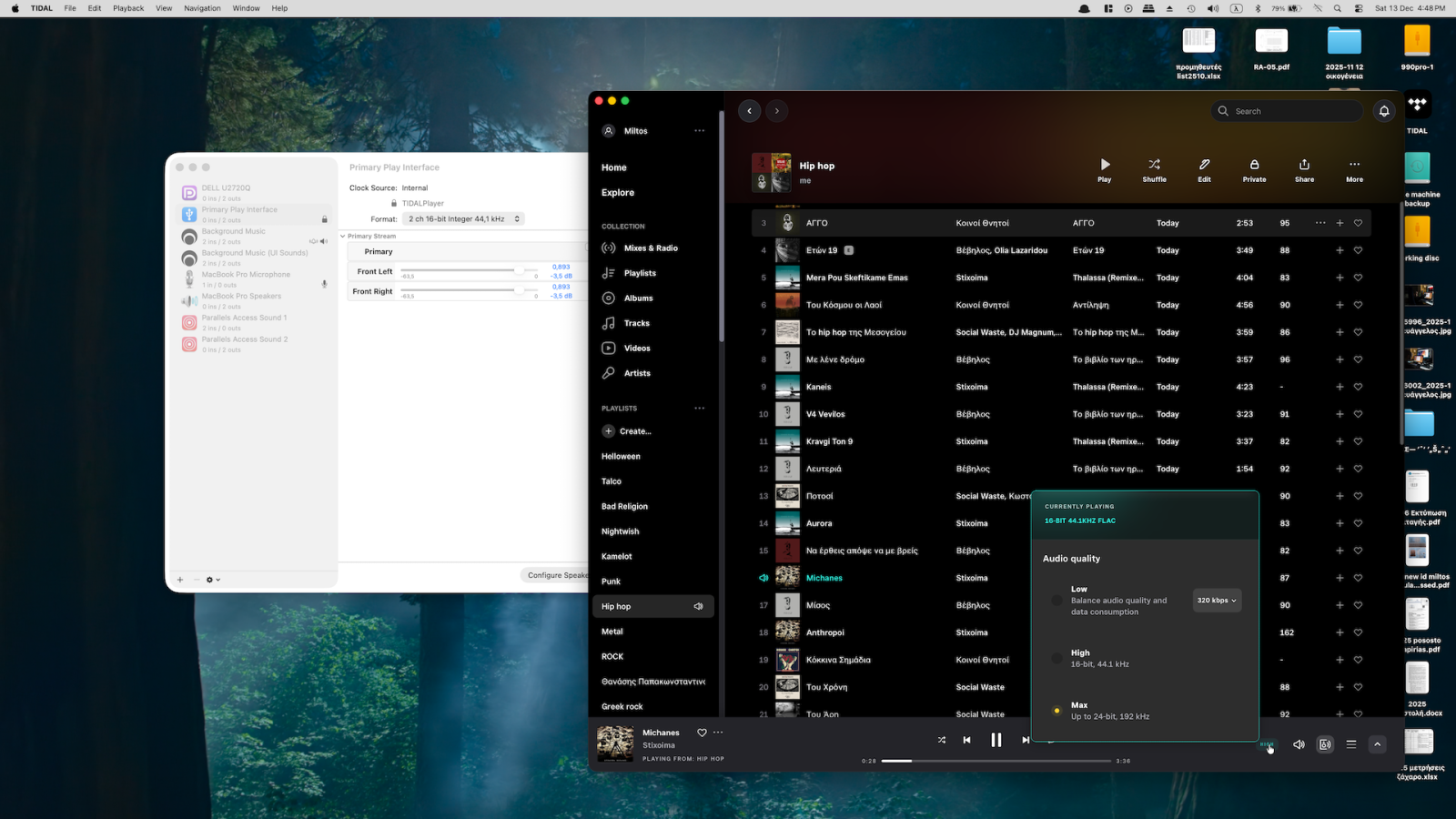Open the Navigation menu
This screenshot has height=819, width=1456.
(x=202, y=8)
